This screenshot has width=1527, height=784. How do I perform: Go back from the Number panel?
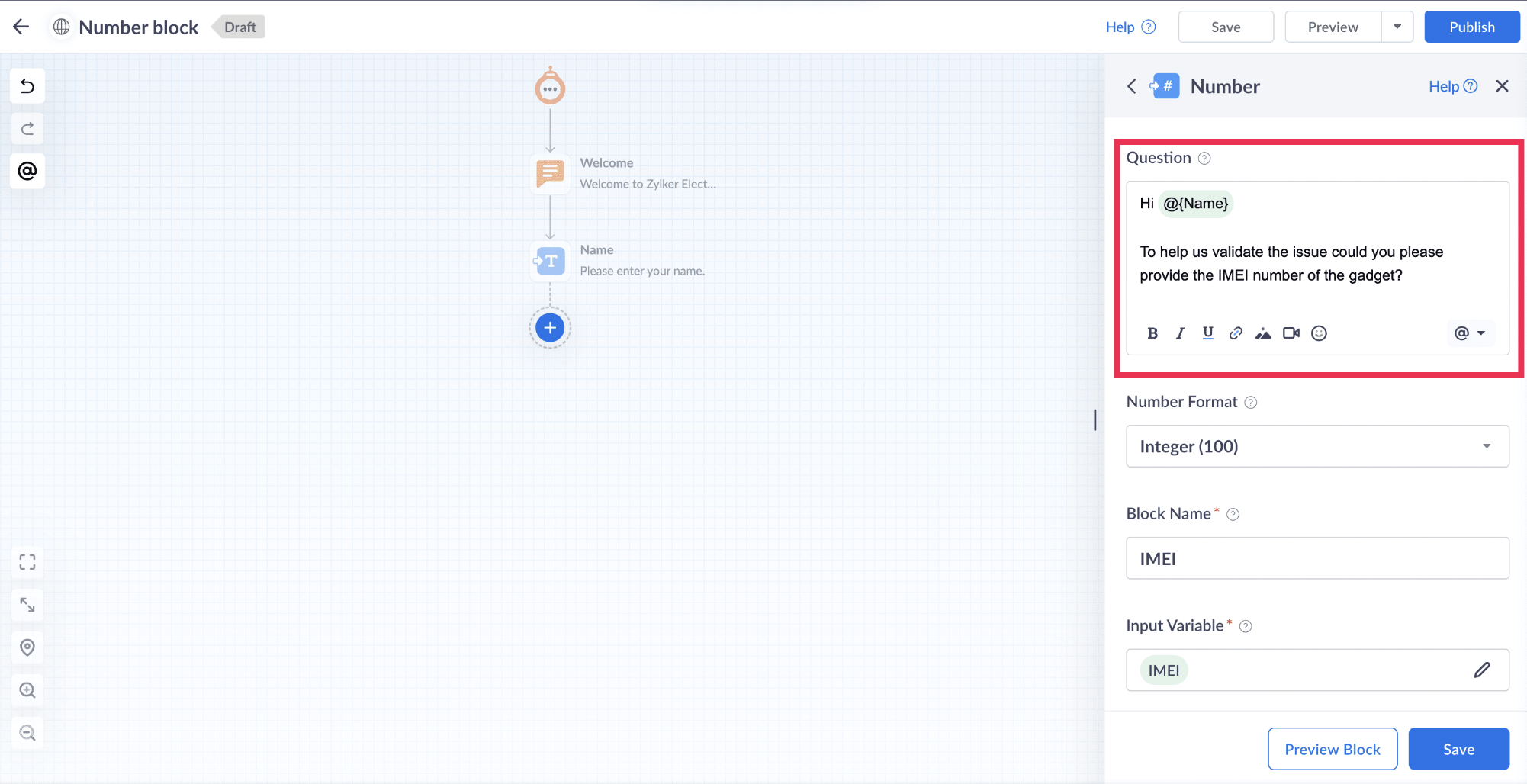point(1132,86)
